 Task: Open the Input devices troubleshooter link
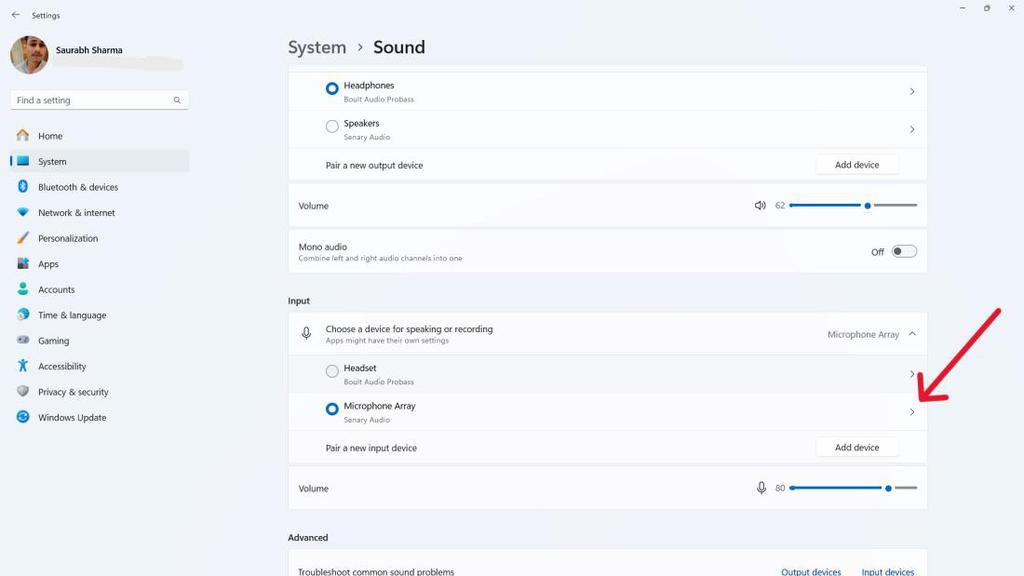[x=887, y=571]
